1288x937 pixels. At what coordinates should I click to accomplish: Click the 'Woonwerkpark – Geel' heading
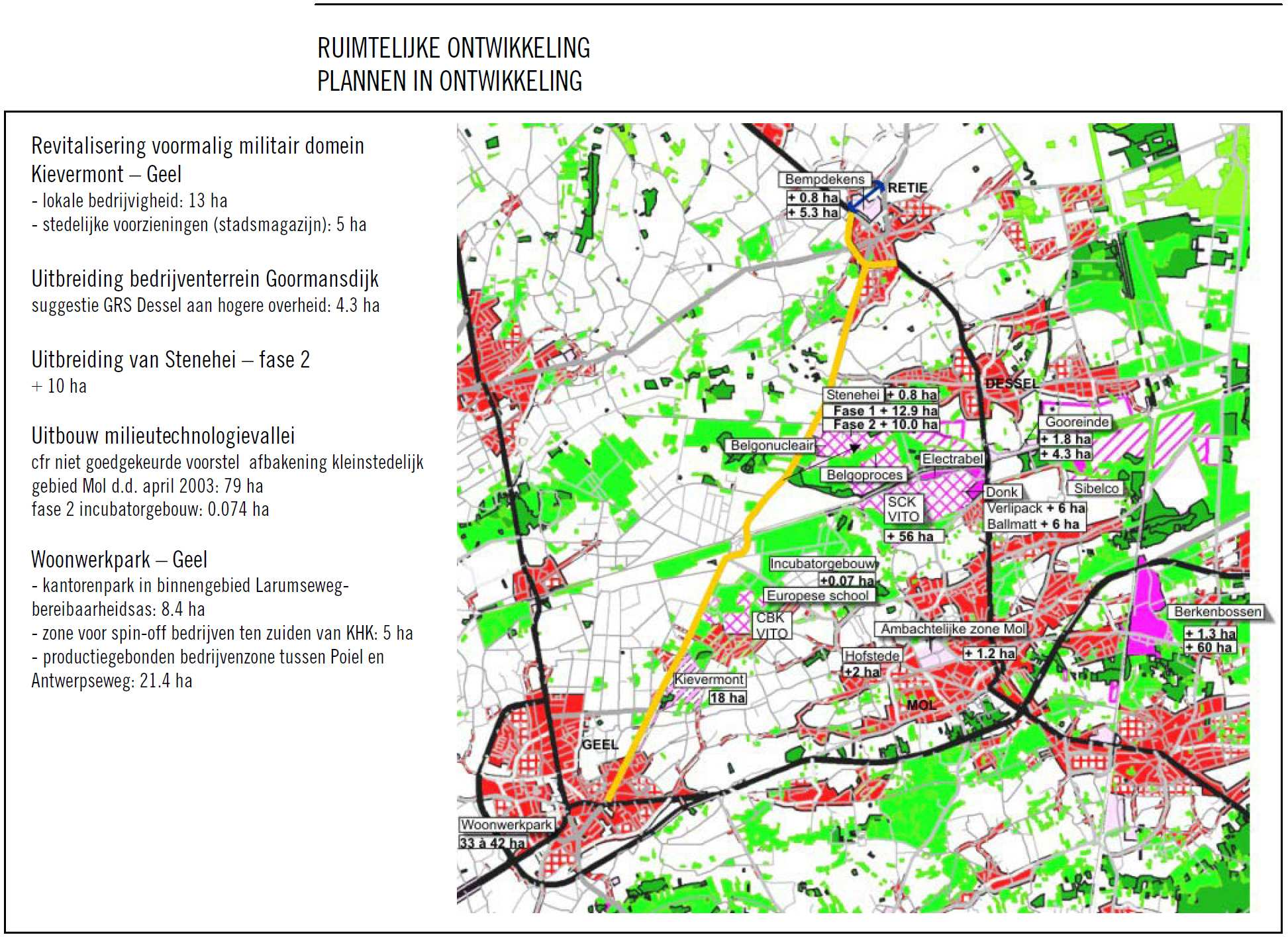119,560
